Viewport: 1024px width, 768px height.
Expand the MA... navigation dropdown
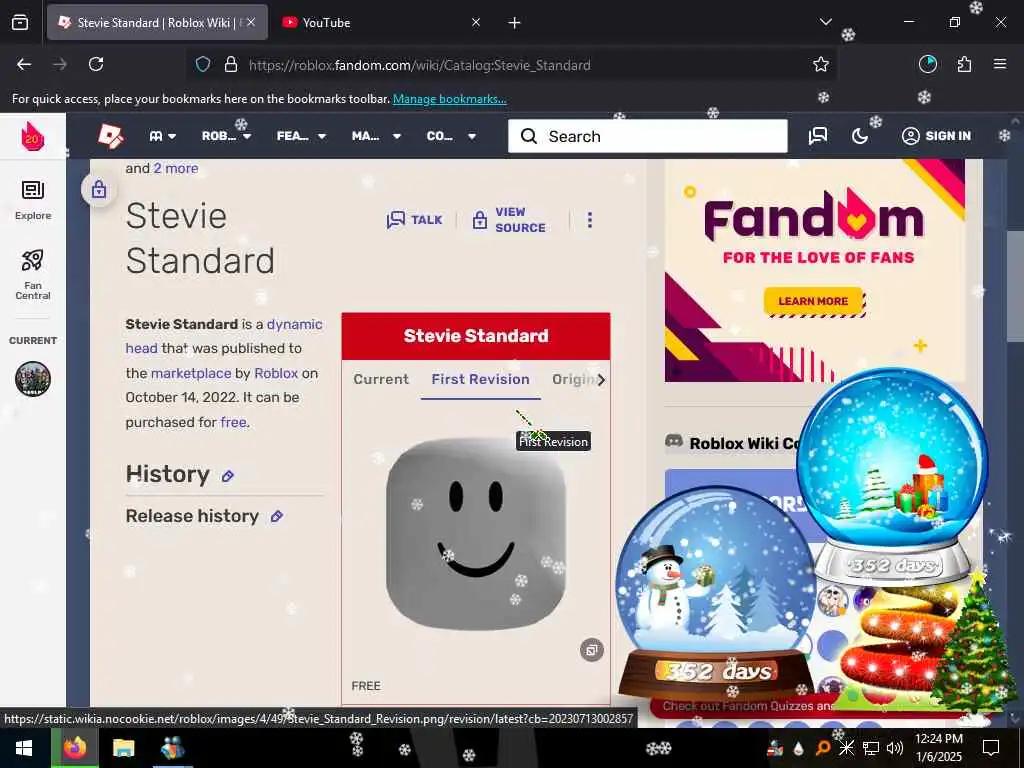pyautogui.click(x=376, y=136)
